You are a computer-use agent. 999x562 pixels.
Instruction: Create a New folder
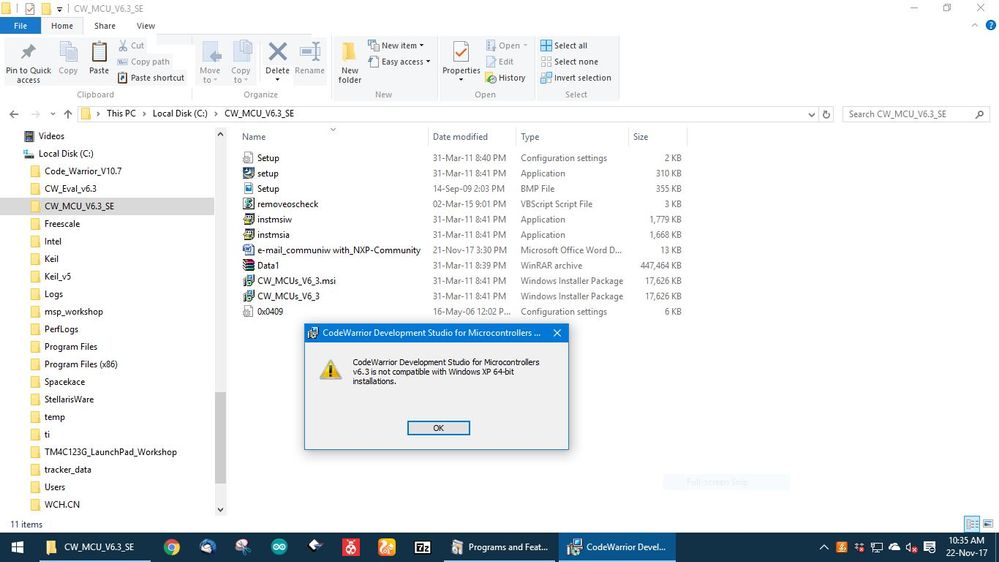(x=350, y=62)
